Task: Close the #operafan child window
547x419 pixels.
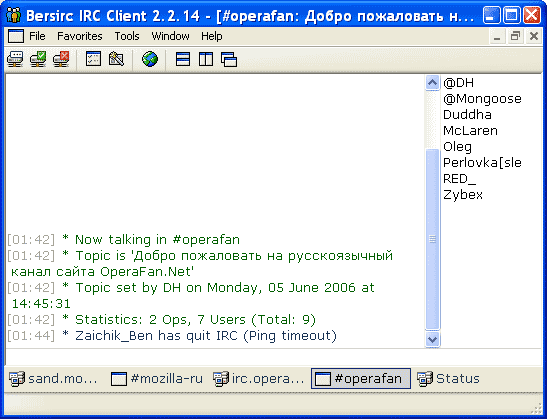Action: (534, 36)
